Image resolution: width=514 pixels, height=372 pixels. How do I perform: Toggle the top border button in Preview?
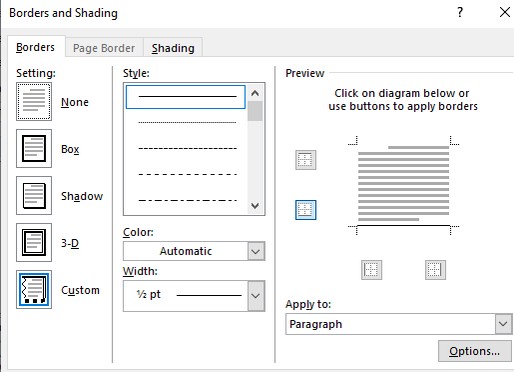coord(306,160)
